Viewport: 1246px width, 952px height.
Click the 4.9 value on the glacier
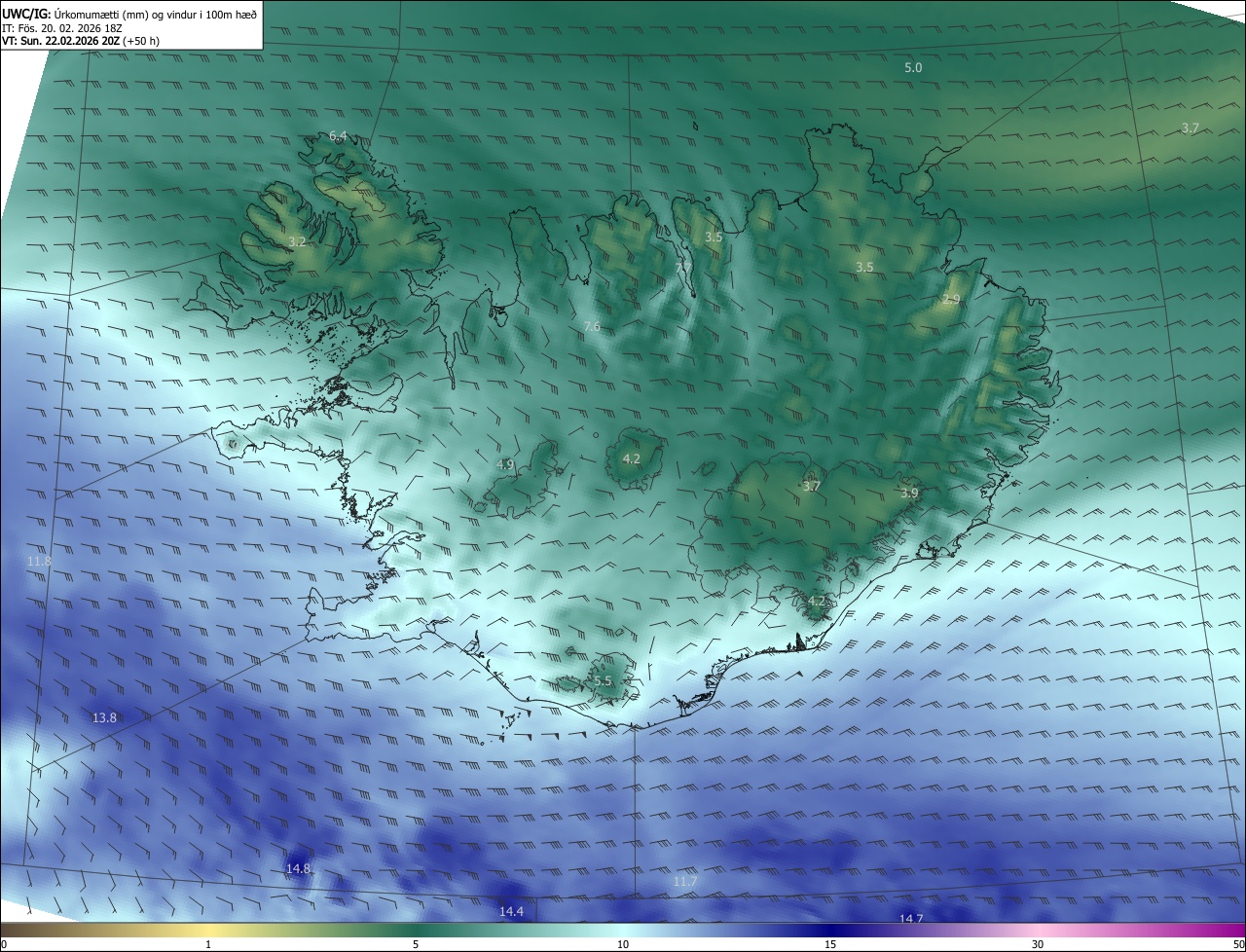(505, 465)
